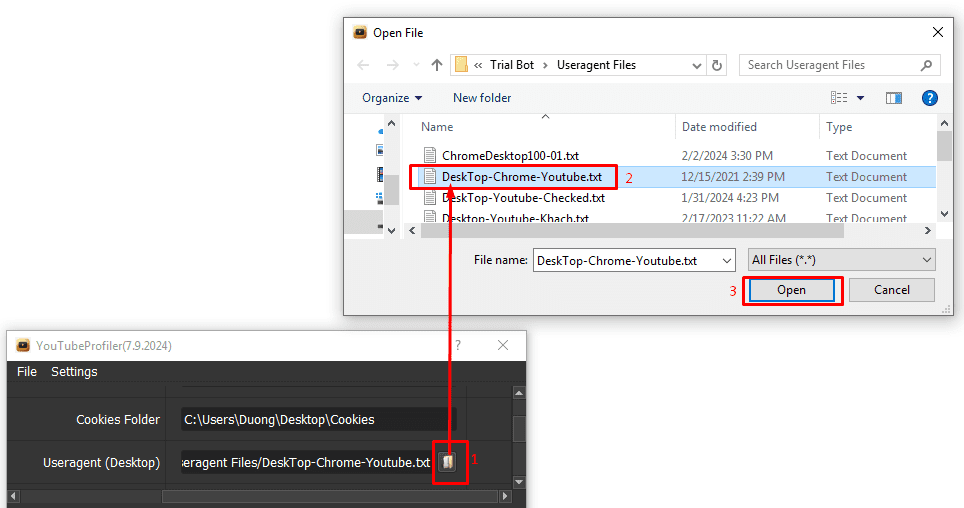Click the ChromeDesktop100-01.txt file icon

[x=430, y=156]
